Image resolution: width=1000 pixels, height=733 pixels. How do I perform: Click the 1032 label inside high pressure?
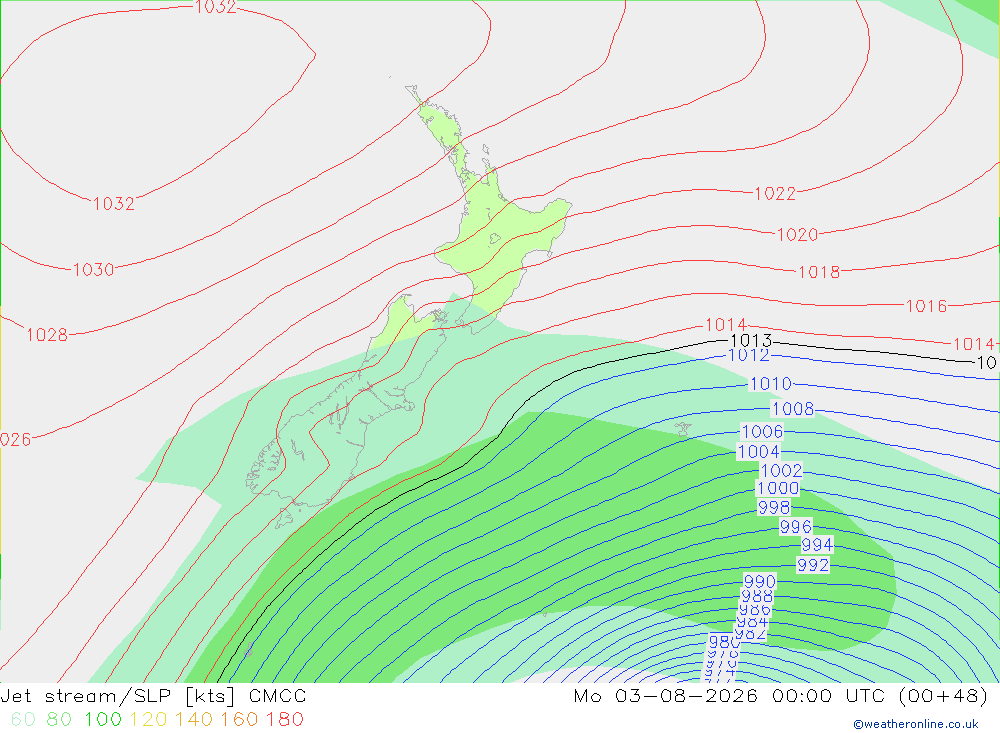[114, 204]
